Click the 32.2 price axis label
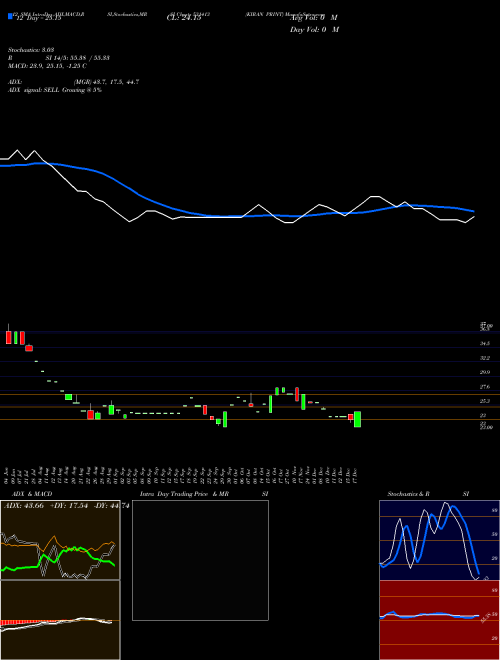The width and height of the screenshot is (500, 660). [x=485, y=358]
